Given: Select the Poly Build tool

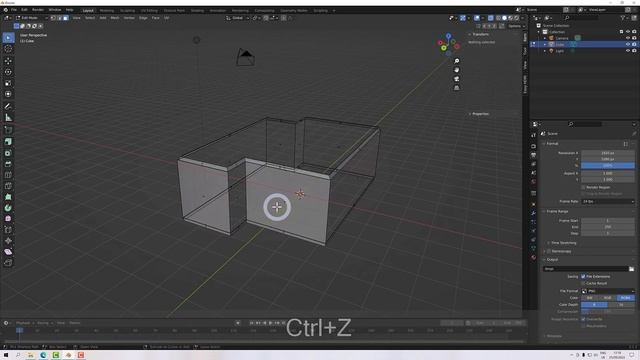Looking at the screenshot, I should (8, 197).
